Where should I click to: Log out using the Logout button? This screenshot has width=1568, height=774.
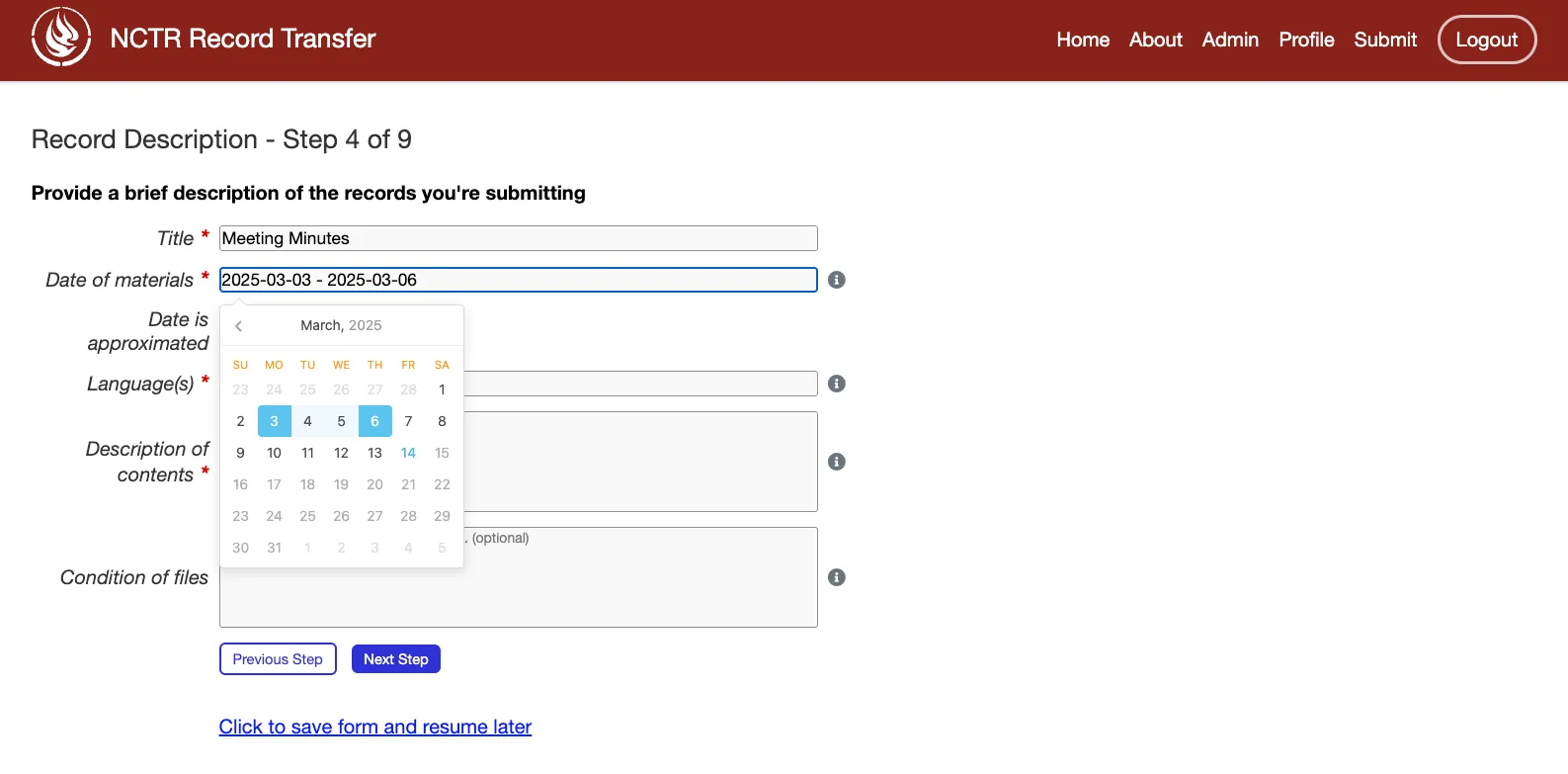pyautogui.click(x=1487, y=40)
